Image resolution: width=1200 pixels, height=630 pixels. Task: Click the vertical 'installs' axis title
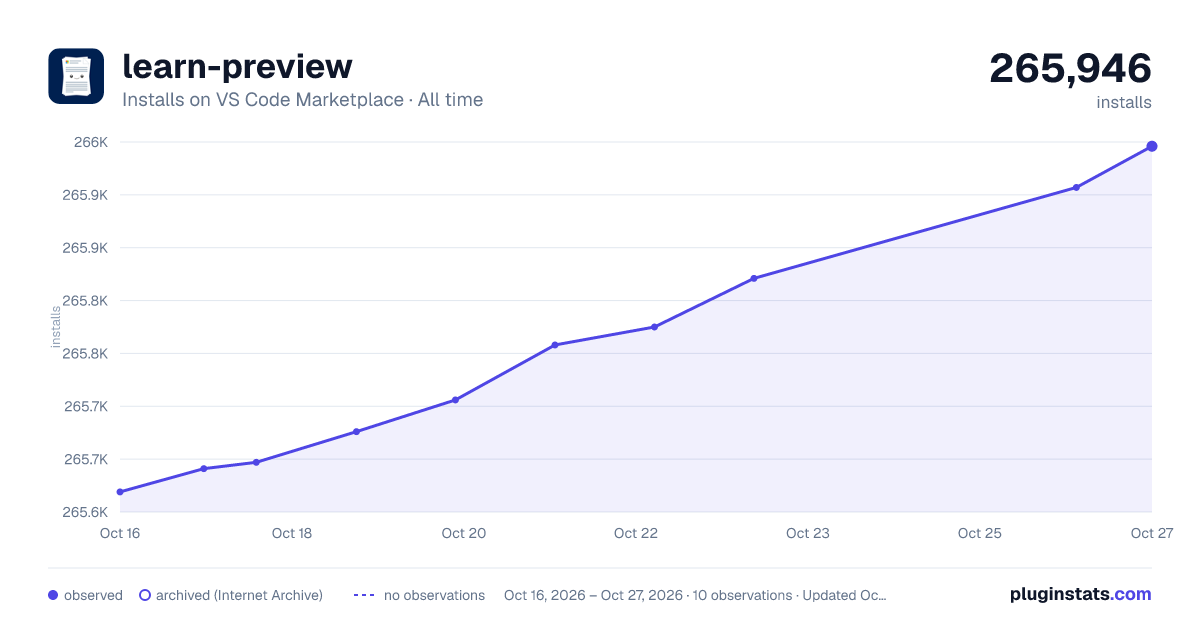(56, 327)
